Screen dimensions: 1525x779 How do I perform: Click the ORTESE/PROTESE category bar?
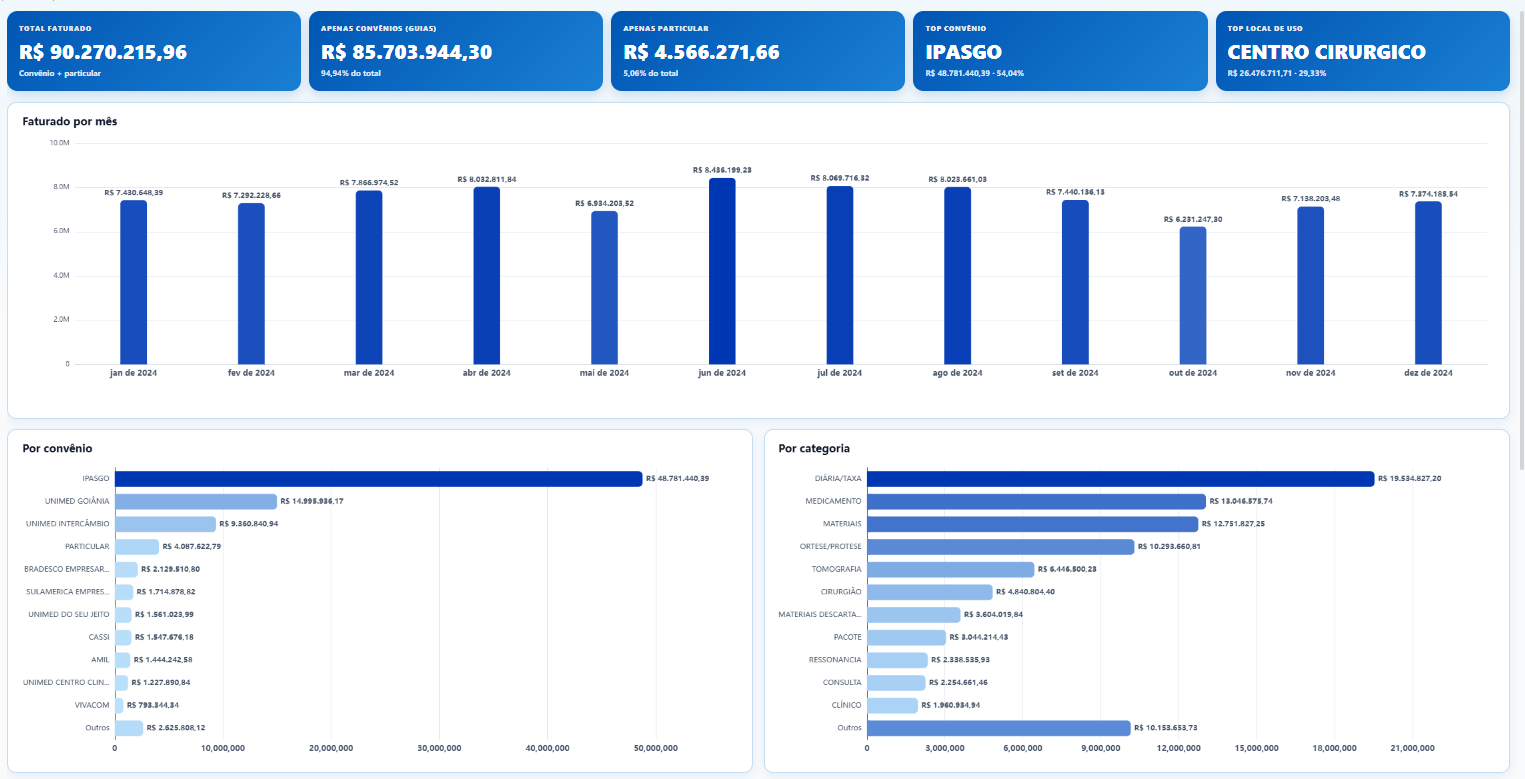pos(1001,547)
